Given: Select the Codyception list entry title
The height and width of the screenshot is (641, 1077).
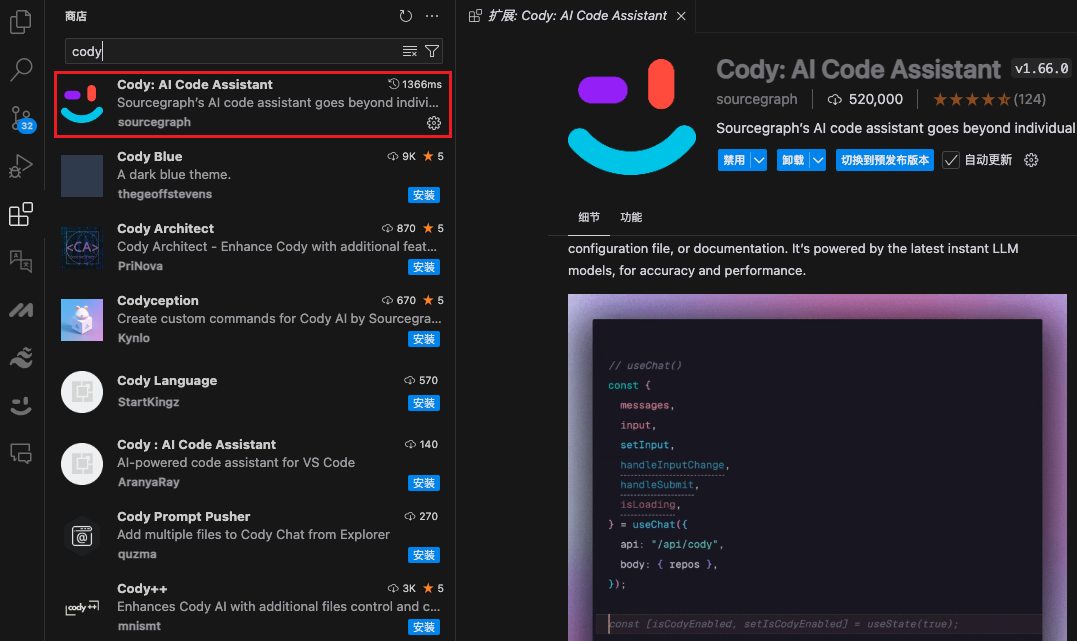Looking at the screenshot, I should pyautogui.click(x=157, y=300).
